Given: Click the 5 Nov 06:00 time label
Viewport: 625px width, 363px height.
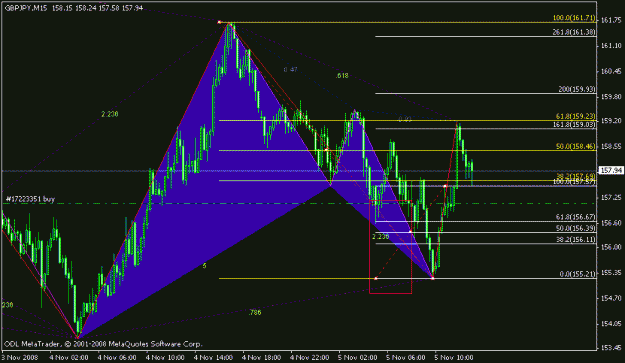Looking at the screenshot, I should pyautogui.click(x=406, y=357).
